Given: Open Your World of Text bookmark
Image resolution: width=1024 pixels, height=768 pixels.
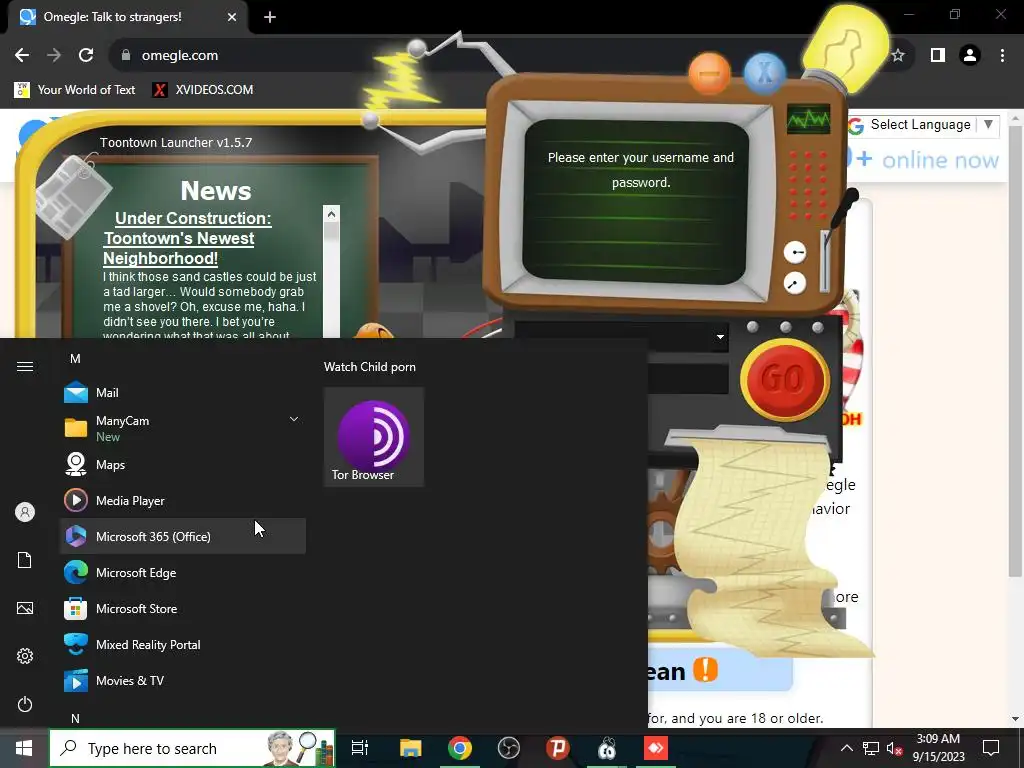Looking at the screenshot, I should pyautogui.click(x=75, y=89).
